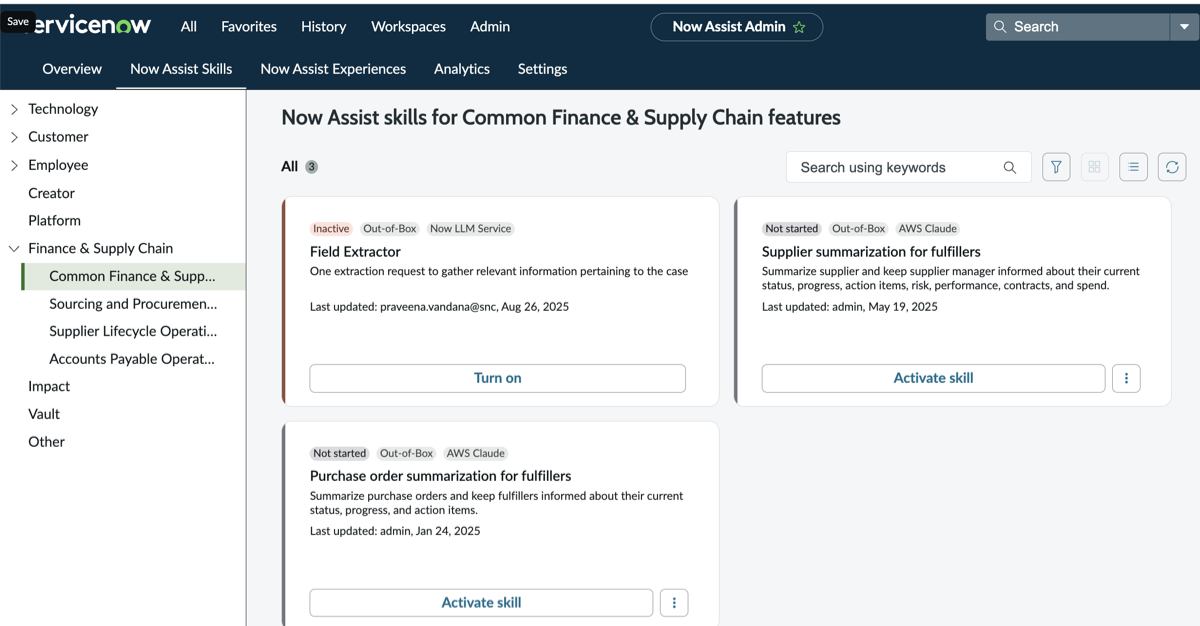
Task: Expand the Customer category
Action: [14, 137]
